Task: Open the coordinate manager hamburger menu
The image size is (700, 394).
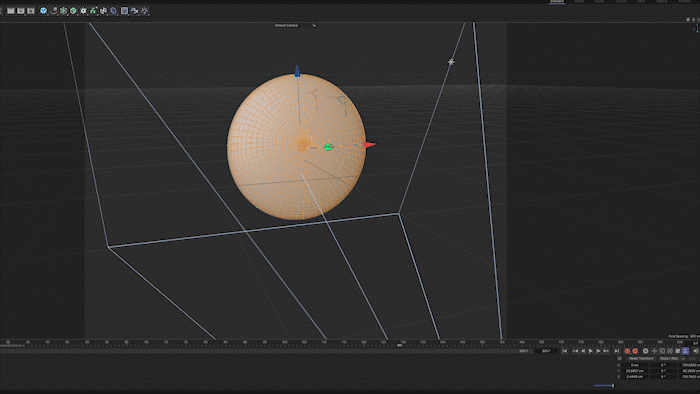Action: (x=620, y=358)
